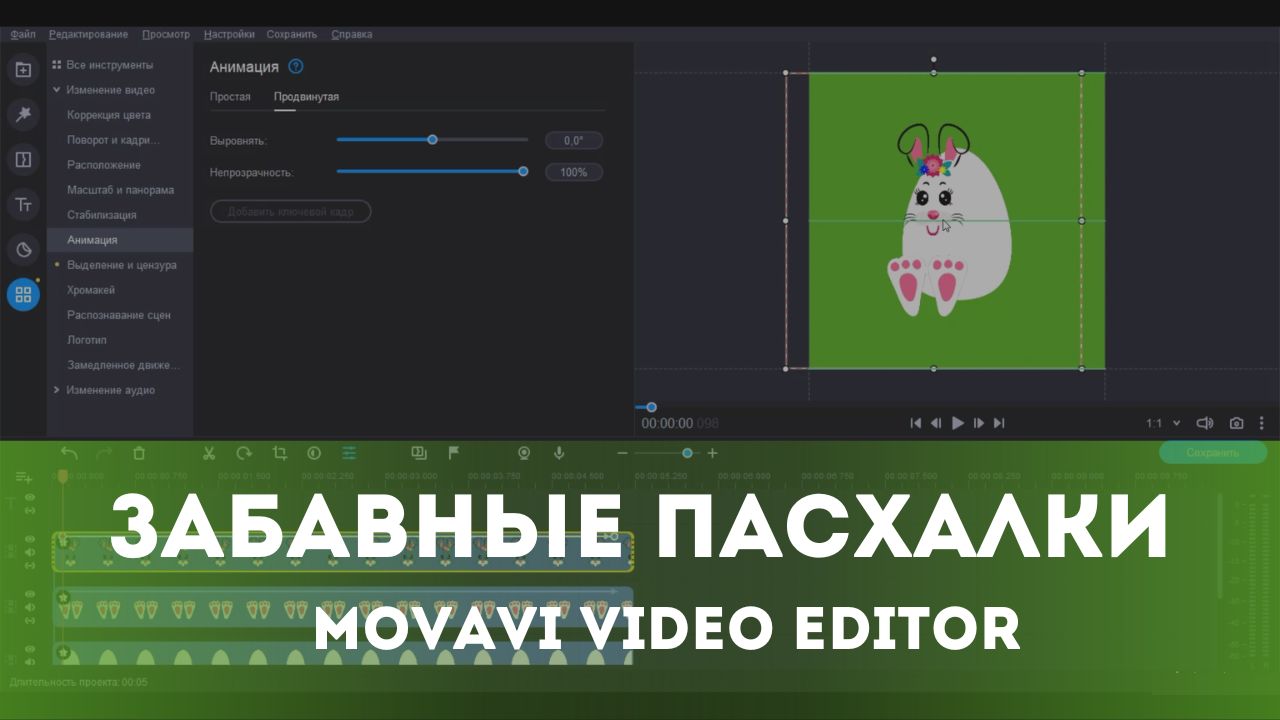Screen dimensions: 1280x720
Task: Click the green Сохранить export button
Action: tap(1212, 453)
